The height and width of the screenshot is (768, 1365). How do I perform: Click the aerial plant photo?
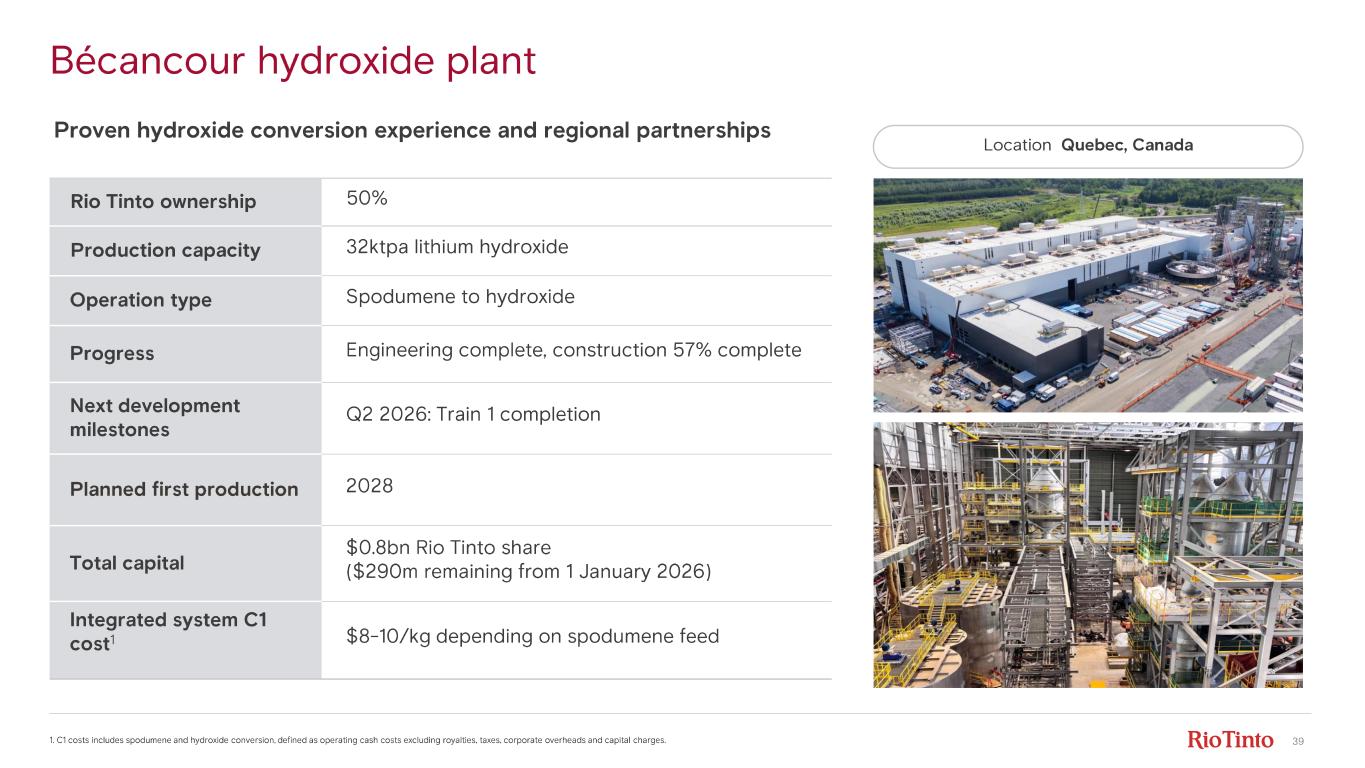tap(1087, 295)
